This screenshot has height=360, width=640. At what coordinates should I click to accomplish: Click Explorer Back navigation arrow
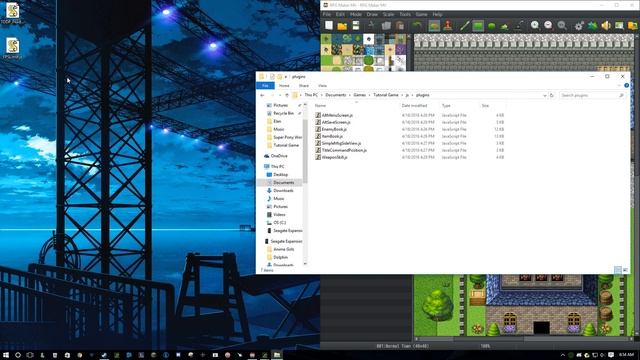[x=262, y=95]
